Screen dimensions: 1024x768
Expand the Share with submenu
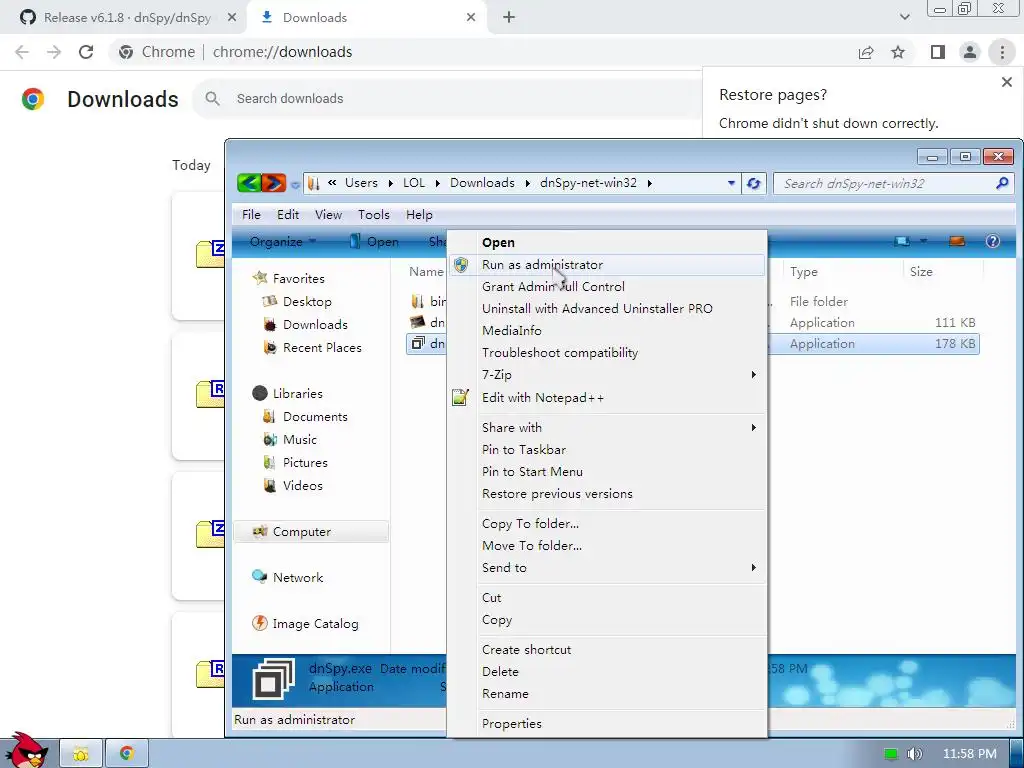coord(607,428)
